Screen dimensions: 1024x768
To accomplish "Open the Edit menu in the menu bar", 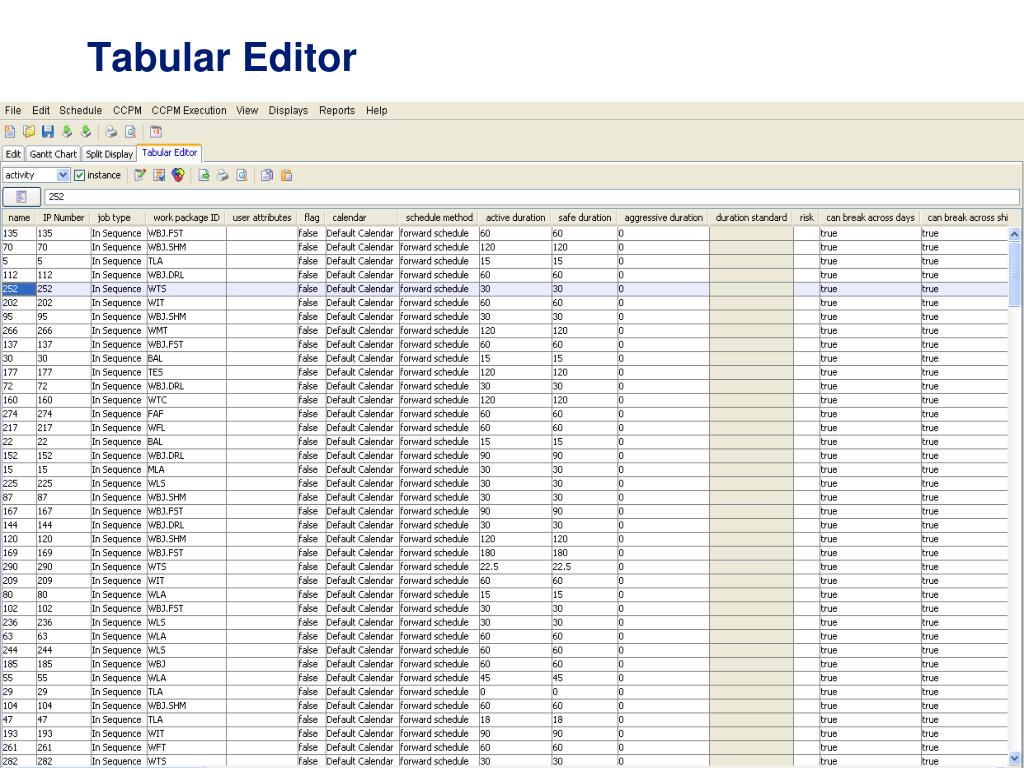I will coord(40,110).
